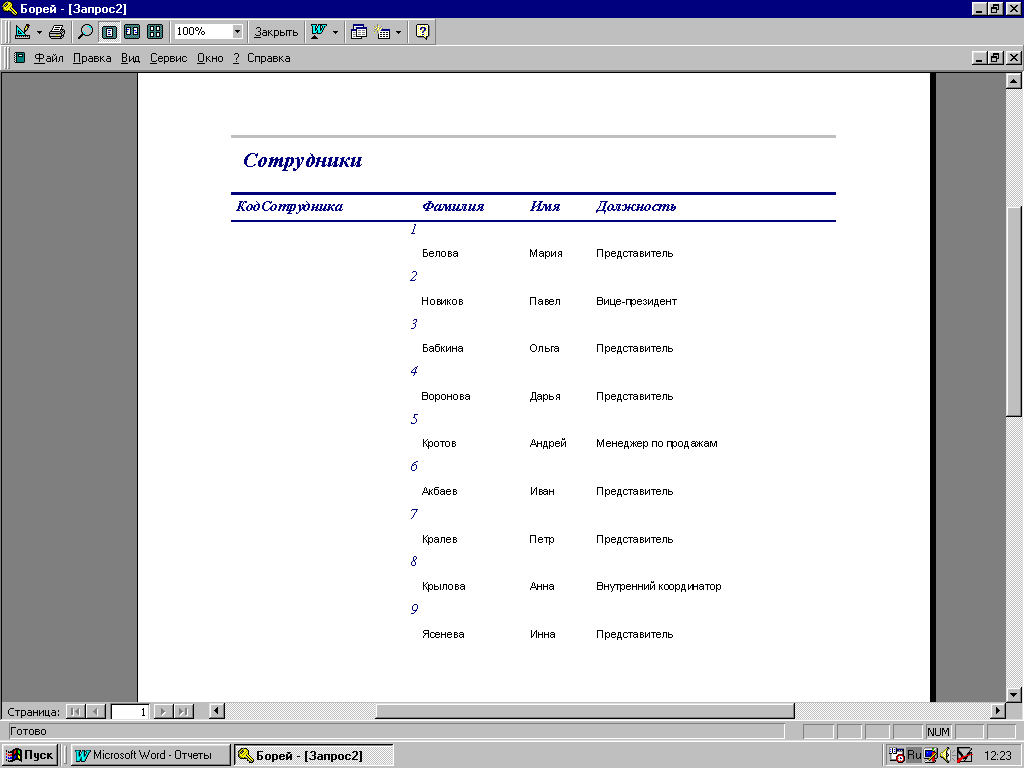Click the Закрыть button
The height and width of the screenshot is (768, 1024).
point(276,31)
